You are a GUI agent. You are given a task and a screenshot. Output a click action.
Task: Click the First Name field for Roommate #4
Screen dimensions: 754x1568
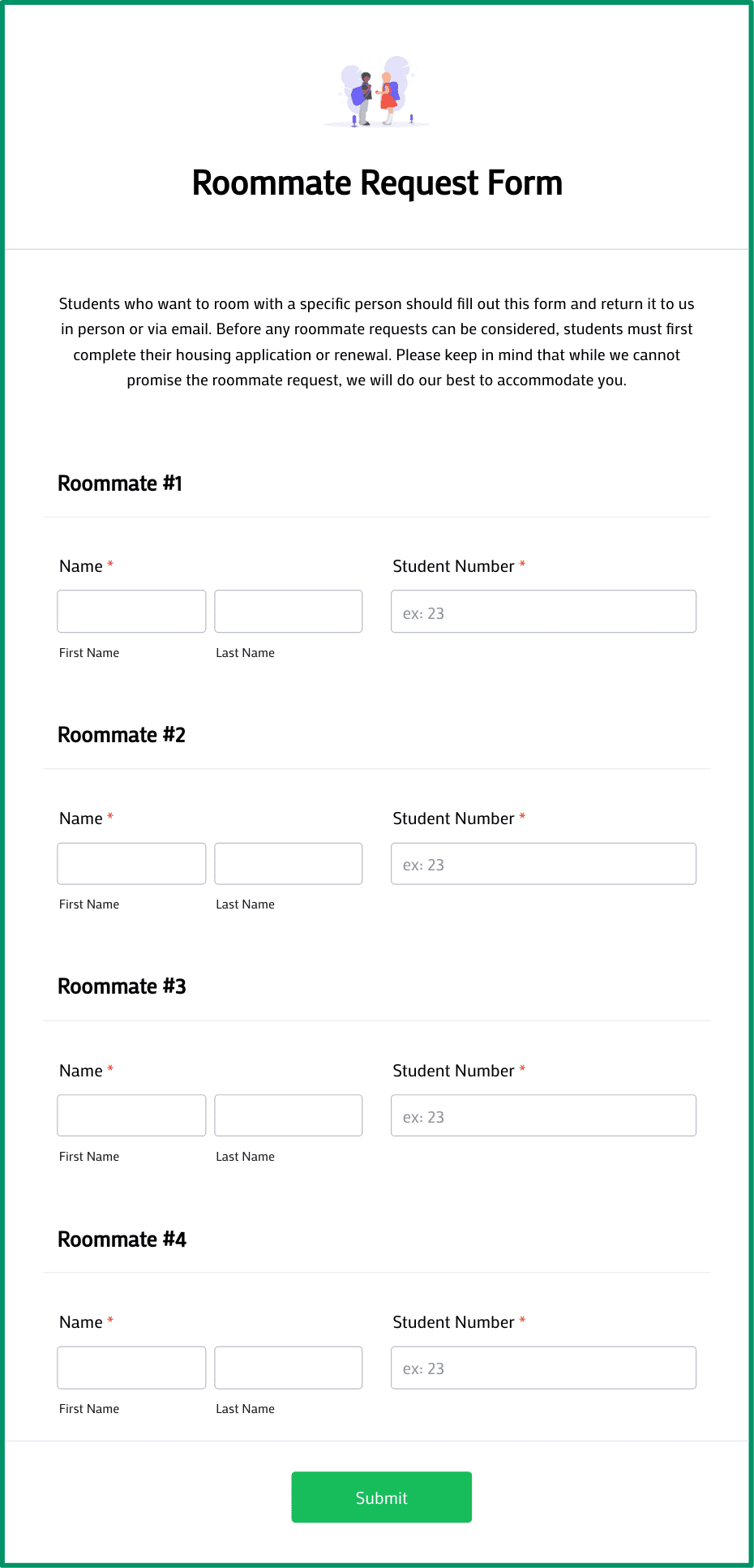pyautogui.click(x=131, y=1367)
